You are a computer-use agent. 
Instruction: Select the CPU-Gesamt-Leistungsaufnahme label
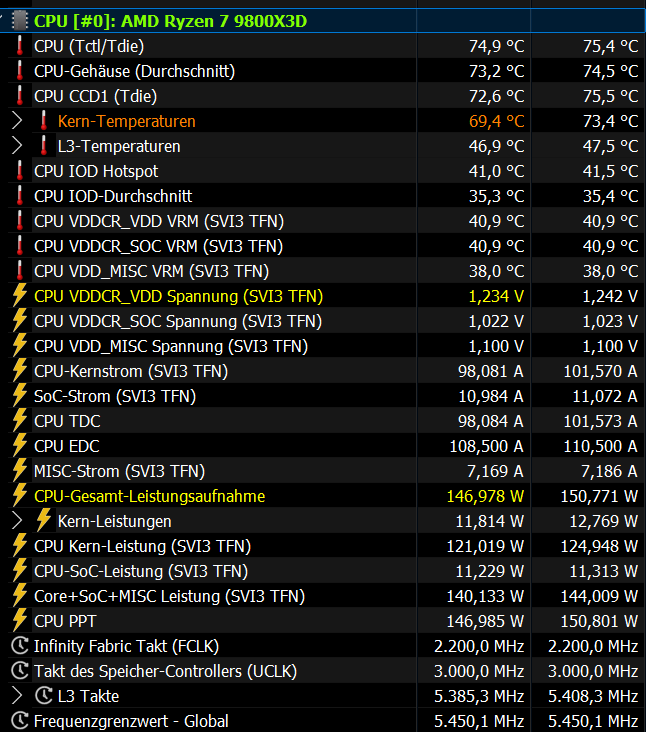(x=149, y=496)
